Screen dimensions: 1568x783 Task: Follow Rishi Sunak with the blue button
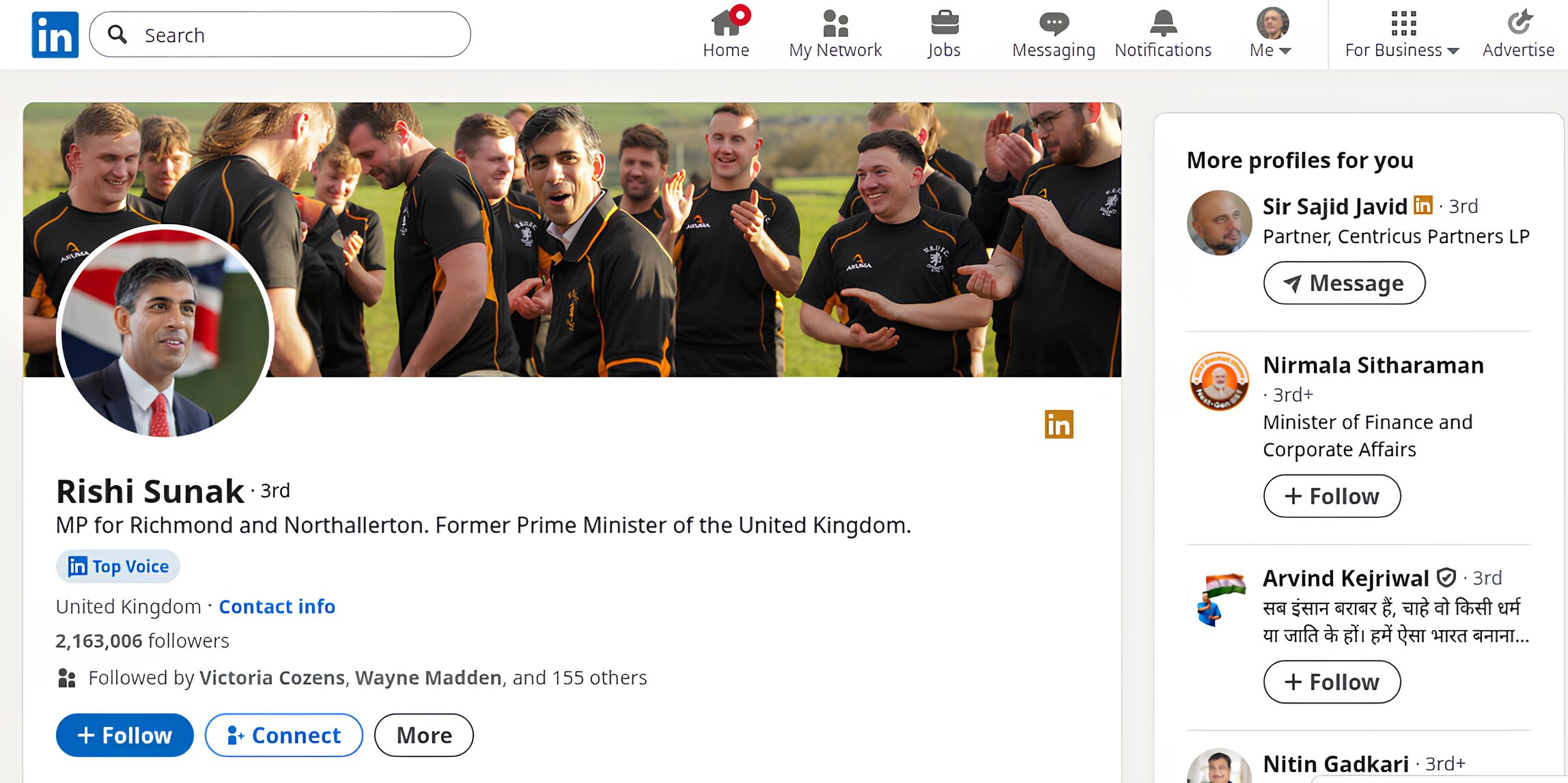[x=124, y=735]
